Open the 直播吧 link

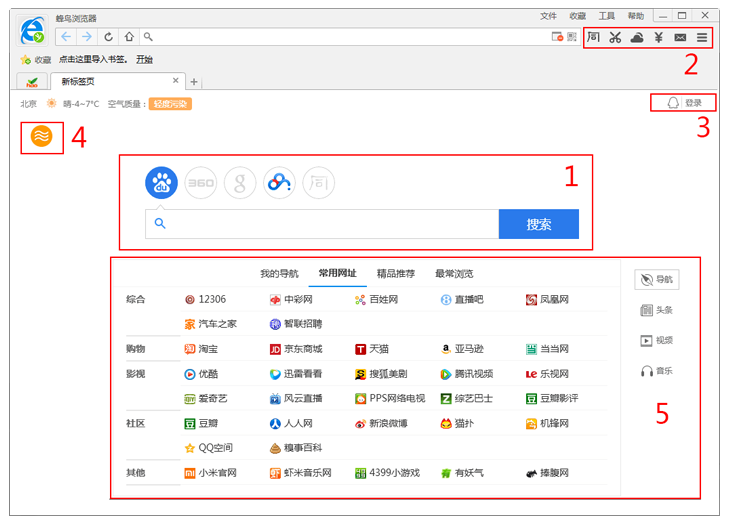[462, 299]
